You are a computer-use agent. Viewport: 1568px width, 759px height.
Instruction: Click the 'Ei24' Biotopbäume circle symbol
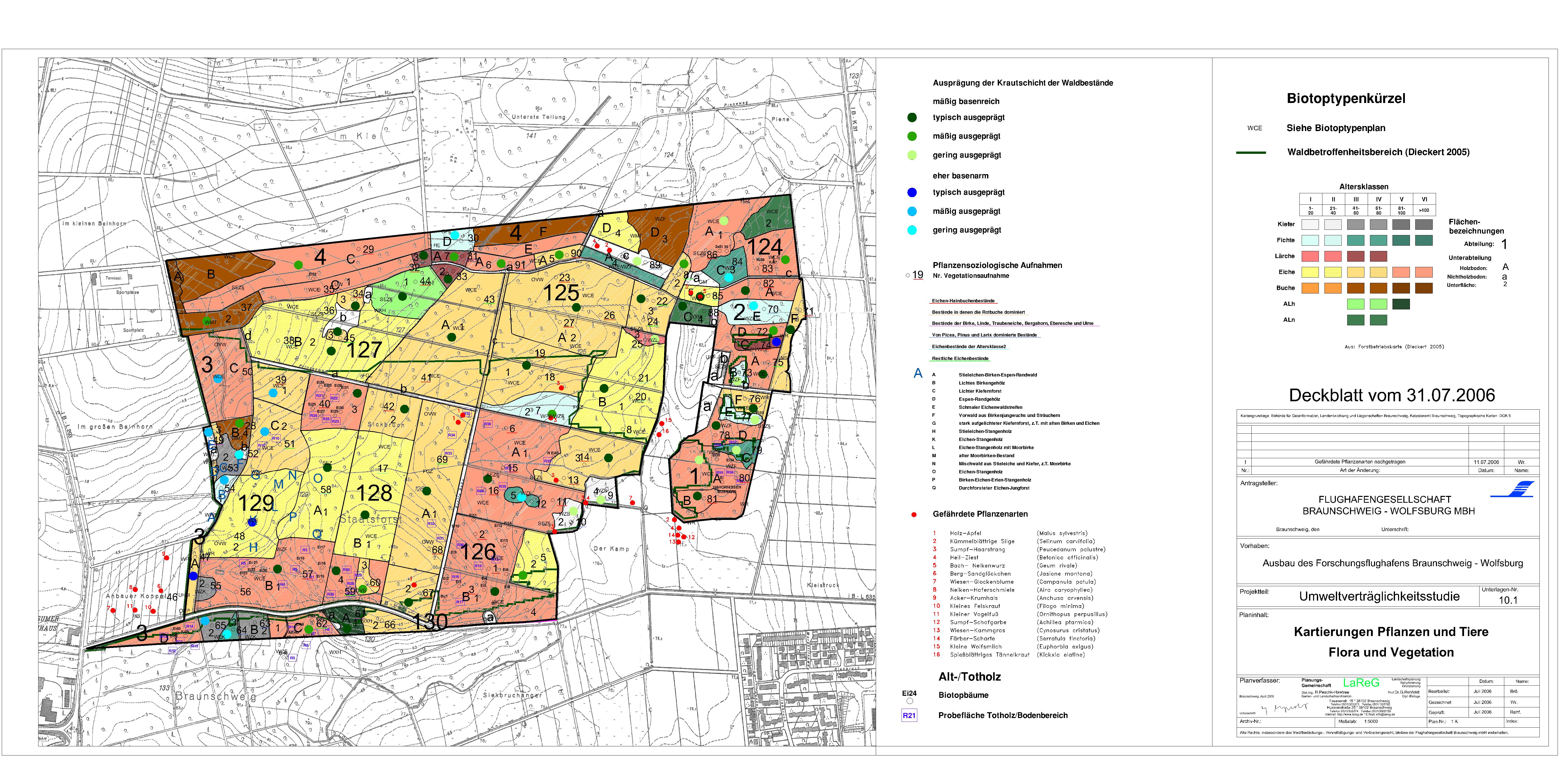(x=909, y=701)
